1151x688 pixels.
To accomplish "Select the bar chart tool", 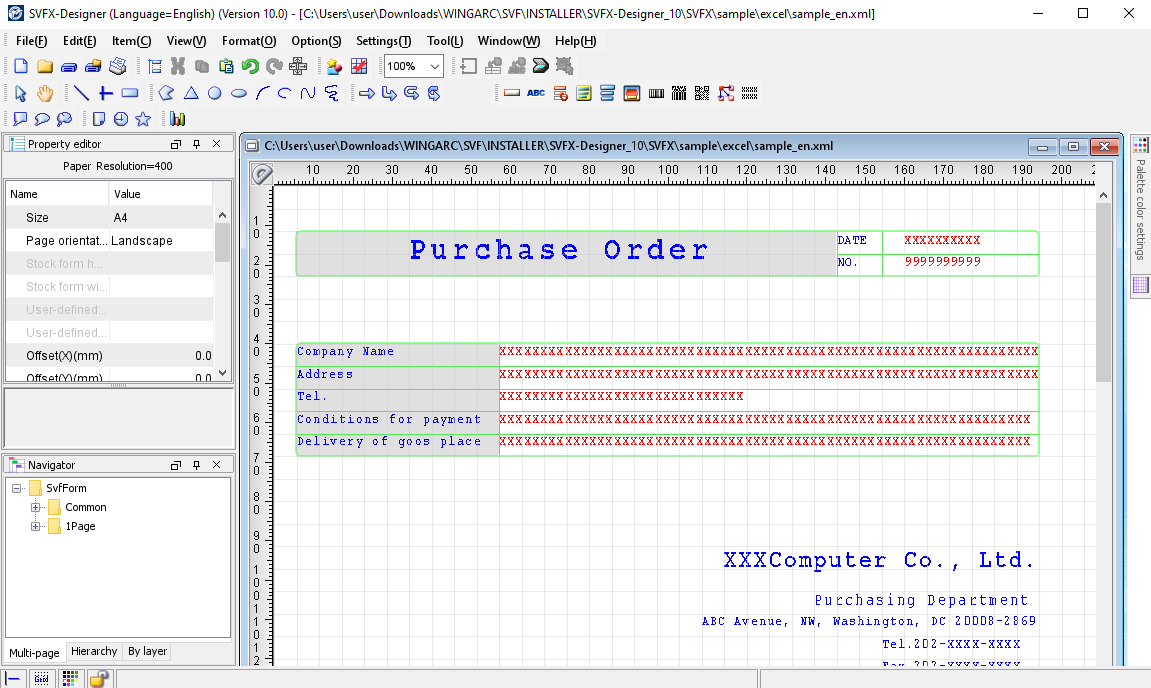I will click(178, 119).
